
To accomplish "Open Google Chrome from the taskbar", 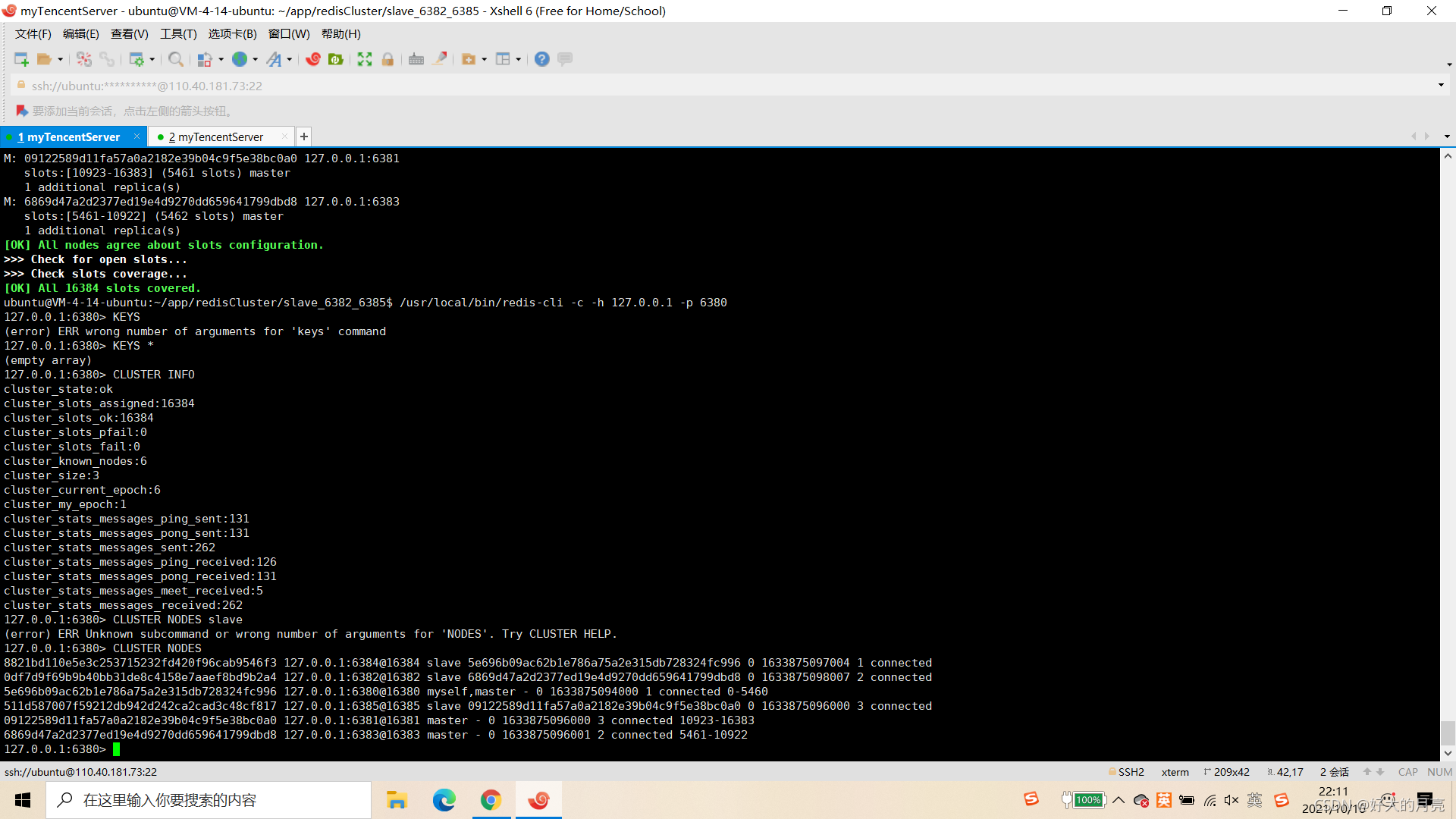I will (x=491, y=800).
